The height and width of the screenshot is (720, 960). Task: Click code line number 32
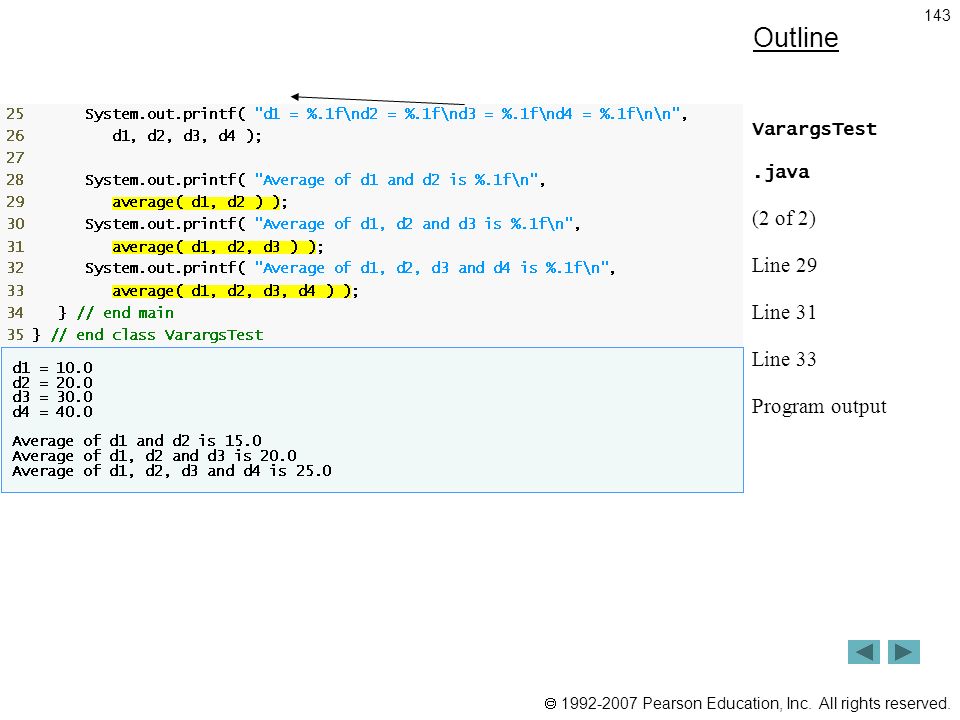pyautogui.click(x=15, y=268)
